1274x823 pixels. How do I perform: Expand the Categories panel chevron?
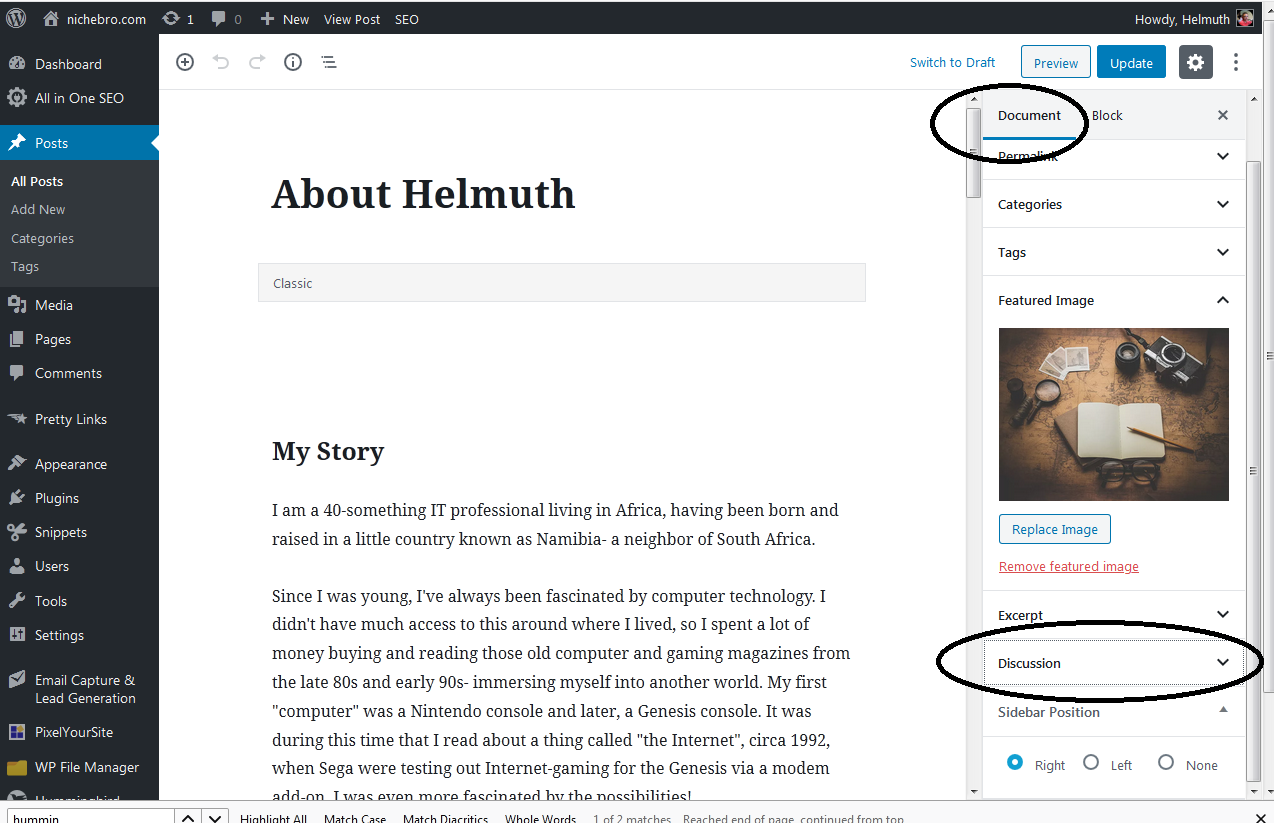(x=1223, y=204)
